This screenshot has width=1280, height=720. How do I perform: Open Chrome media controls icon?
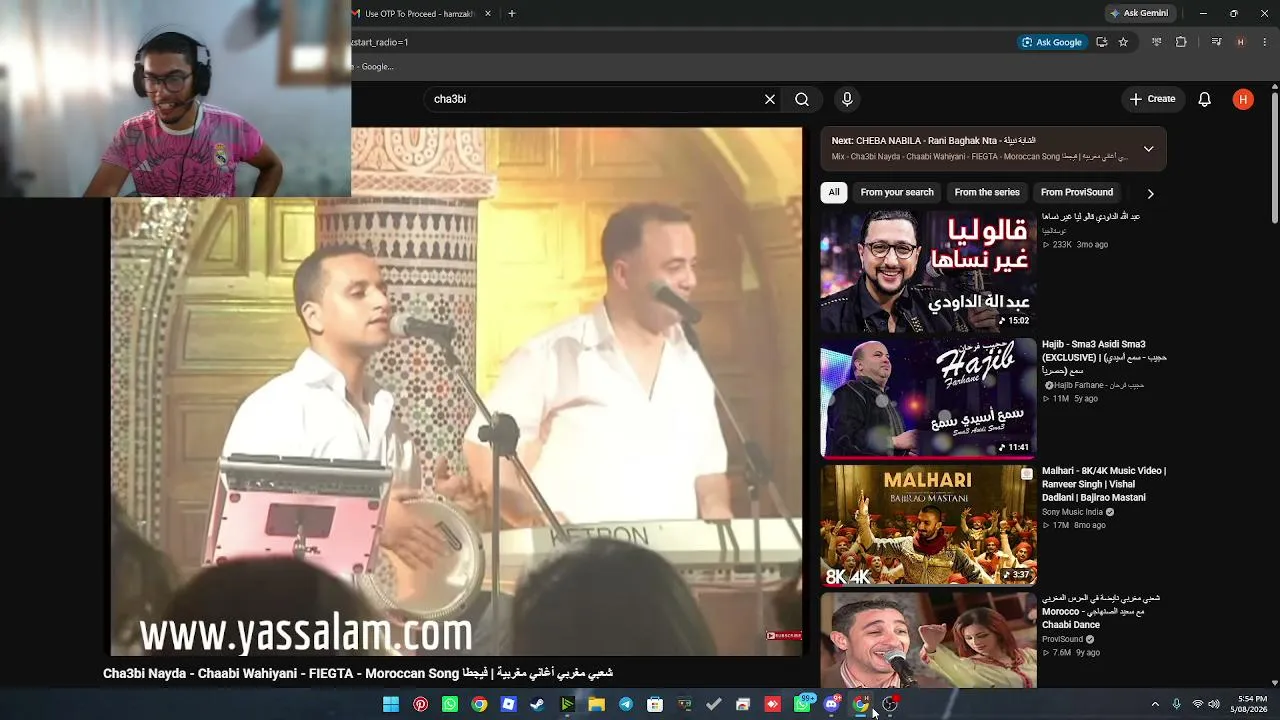(1216, 42)
